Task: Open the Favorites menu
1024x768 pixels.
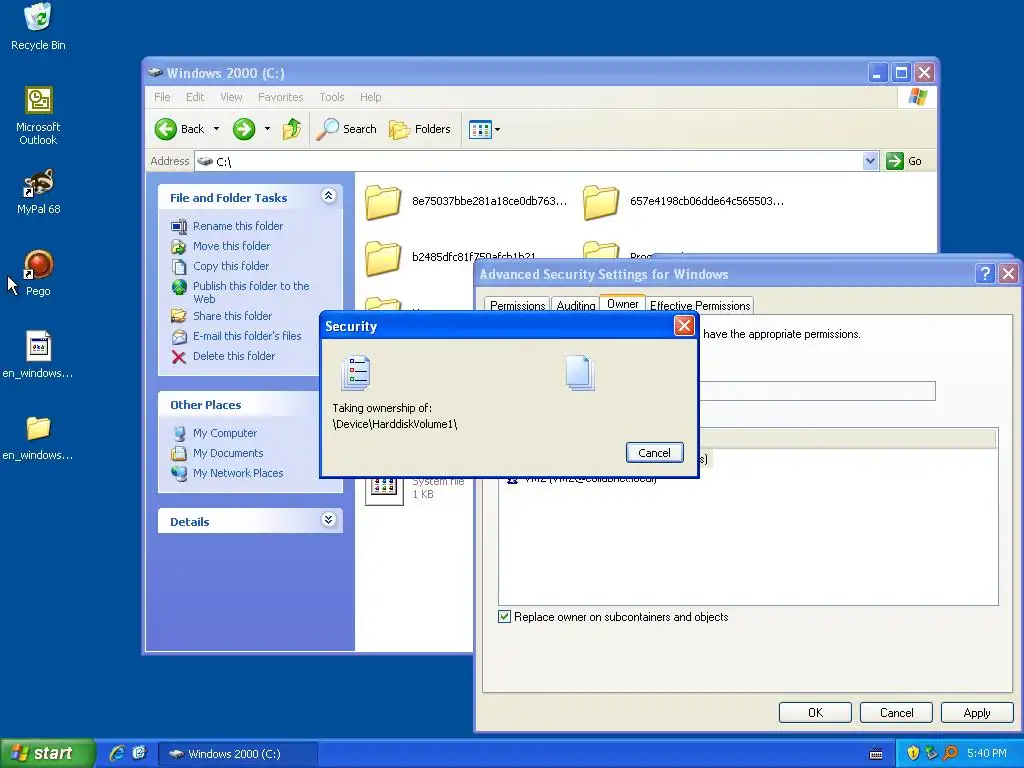Action: [x=280, y=97]
